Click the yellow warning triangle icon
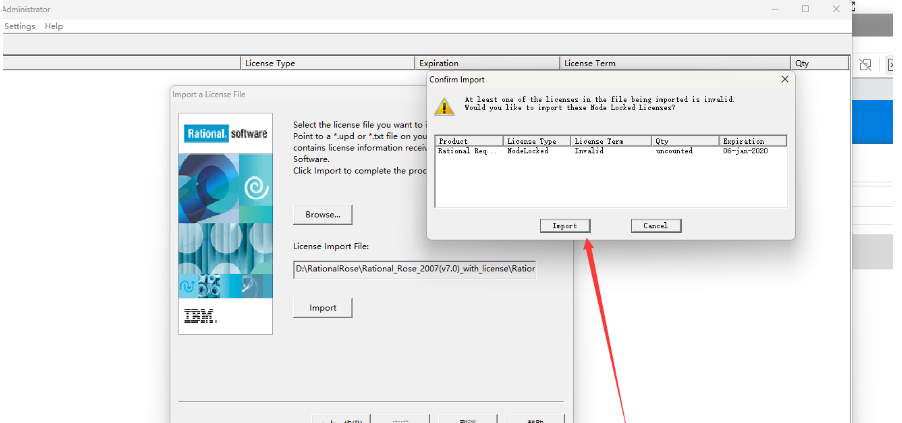The image size is (902, 423). pyautogui.click(x=444, y=106)
